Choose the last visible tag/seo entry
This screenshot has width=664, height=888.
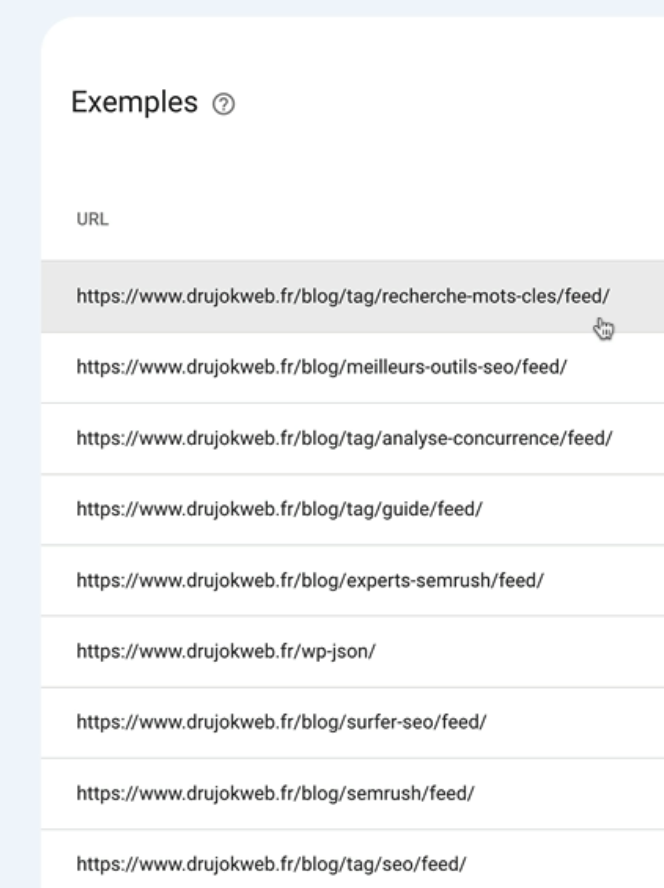[352, 859]
